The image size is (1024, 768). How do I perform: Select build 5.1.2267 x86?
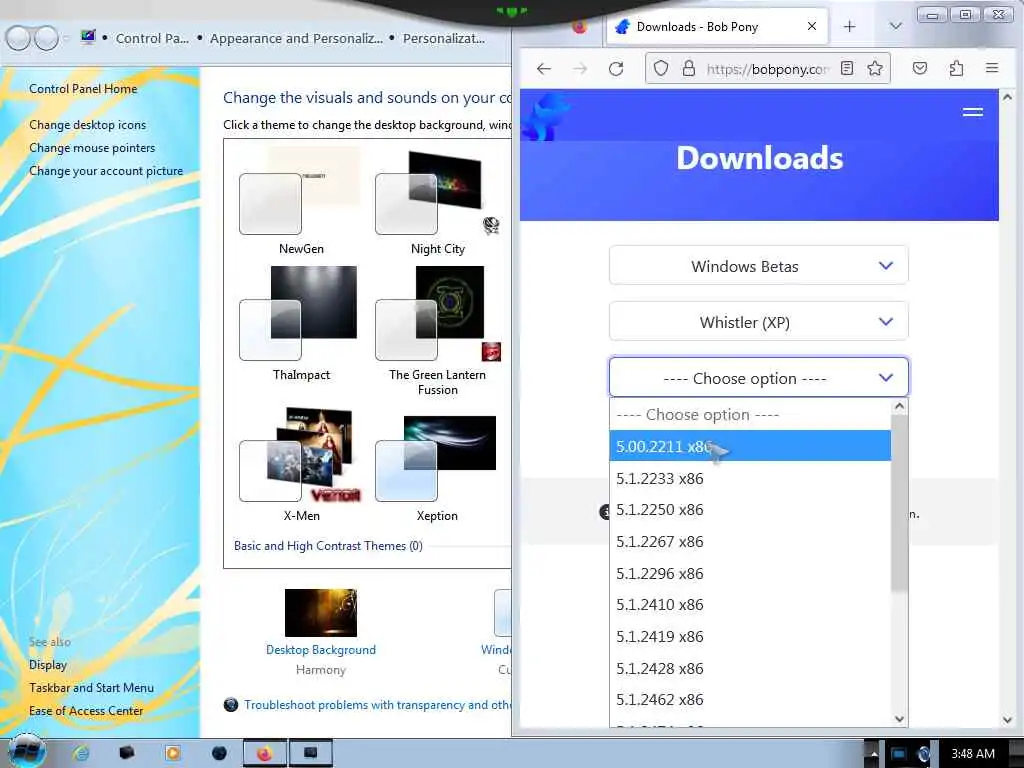click(750, 541)
